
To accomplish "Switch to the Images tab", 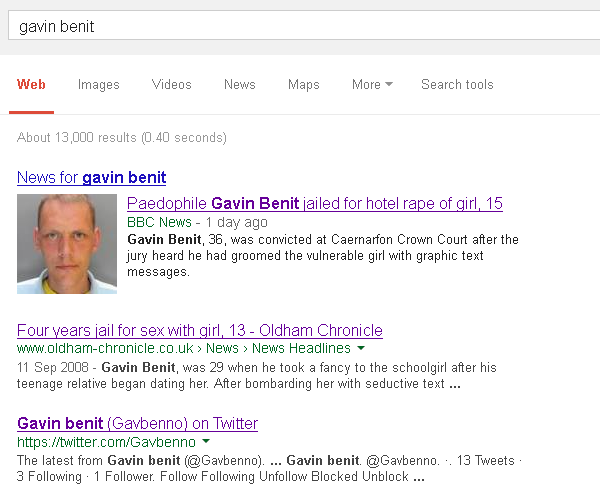I will point(99,84).
